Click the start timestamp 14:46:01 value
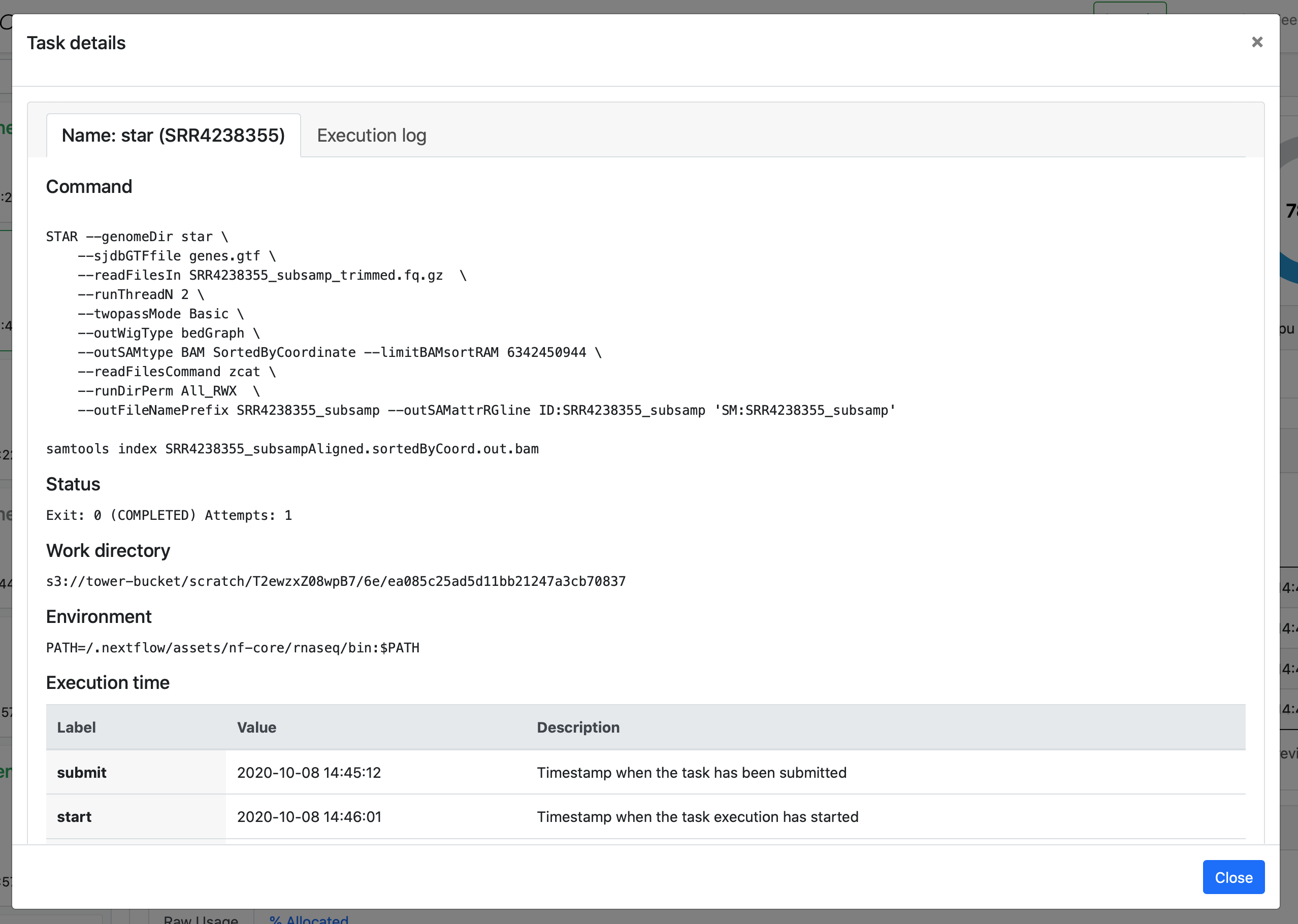The width and height of the screenshot is (1298, 924). 308,816
